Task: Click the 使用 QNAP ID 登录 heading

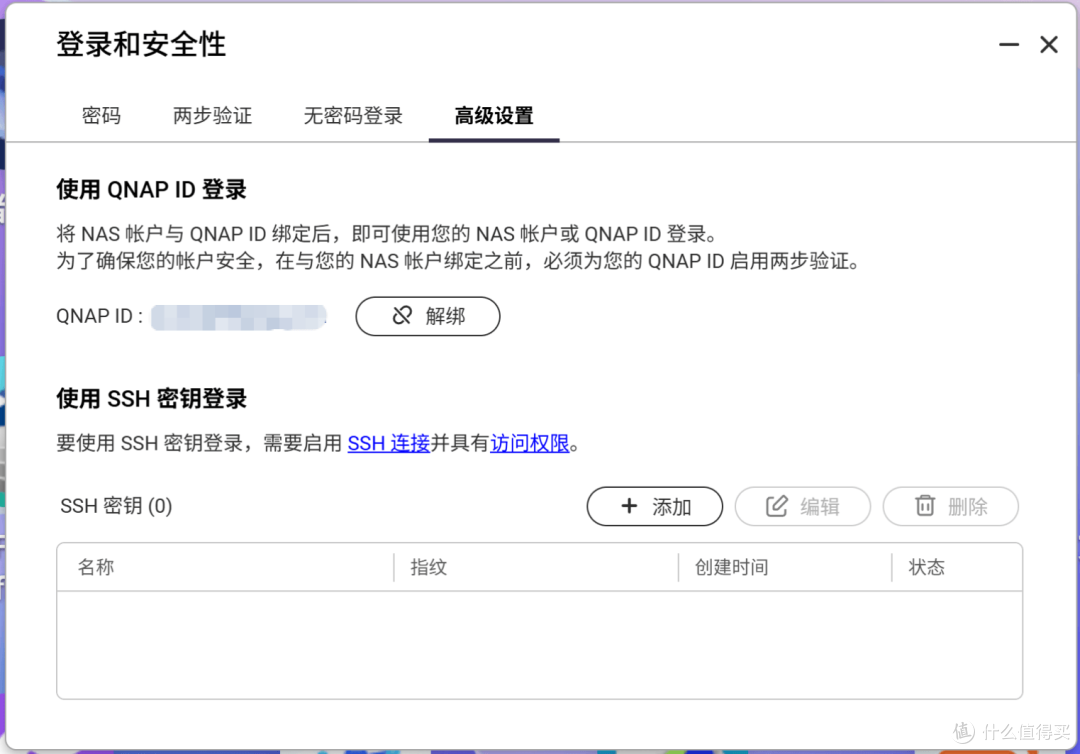Action: tap(152, 189)
